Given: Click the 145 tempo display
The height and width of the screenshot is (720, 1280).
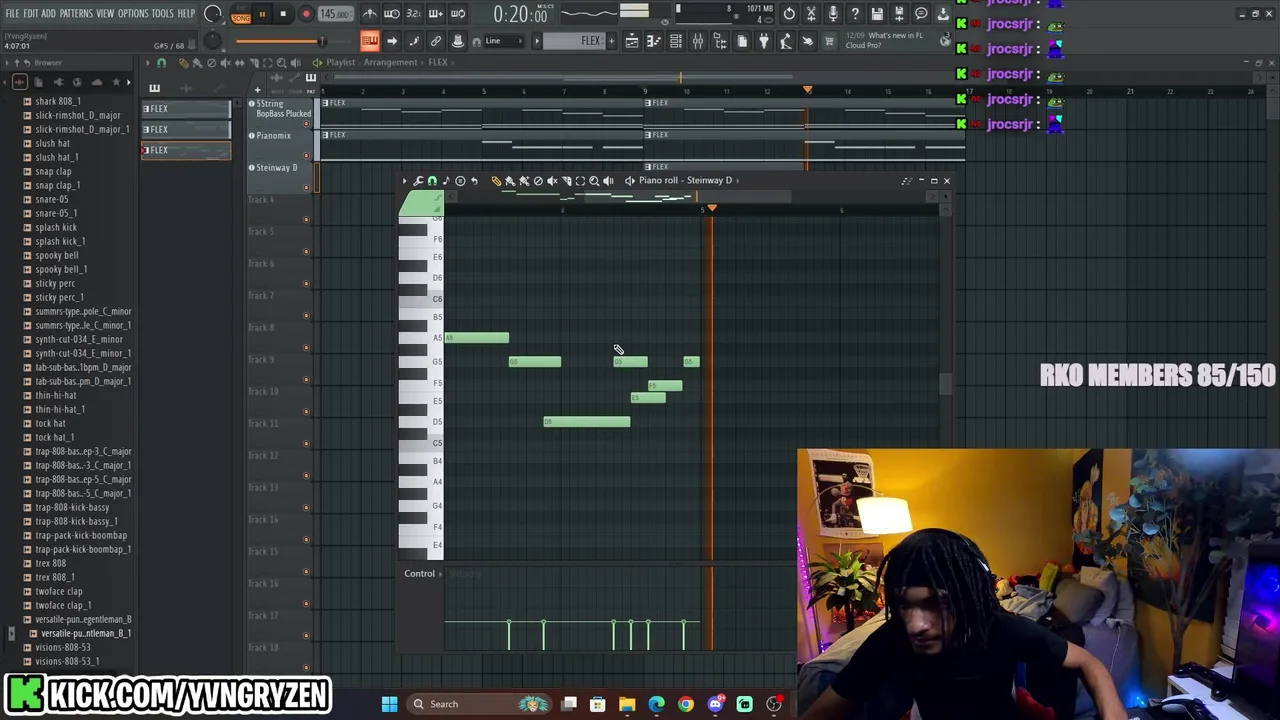Looking at the screenshot, I should tap(335, 14).
